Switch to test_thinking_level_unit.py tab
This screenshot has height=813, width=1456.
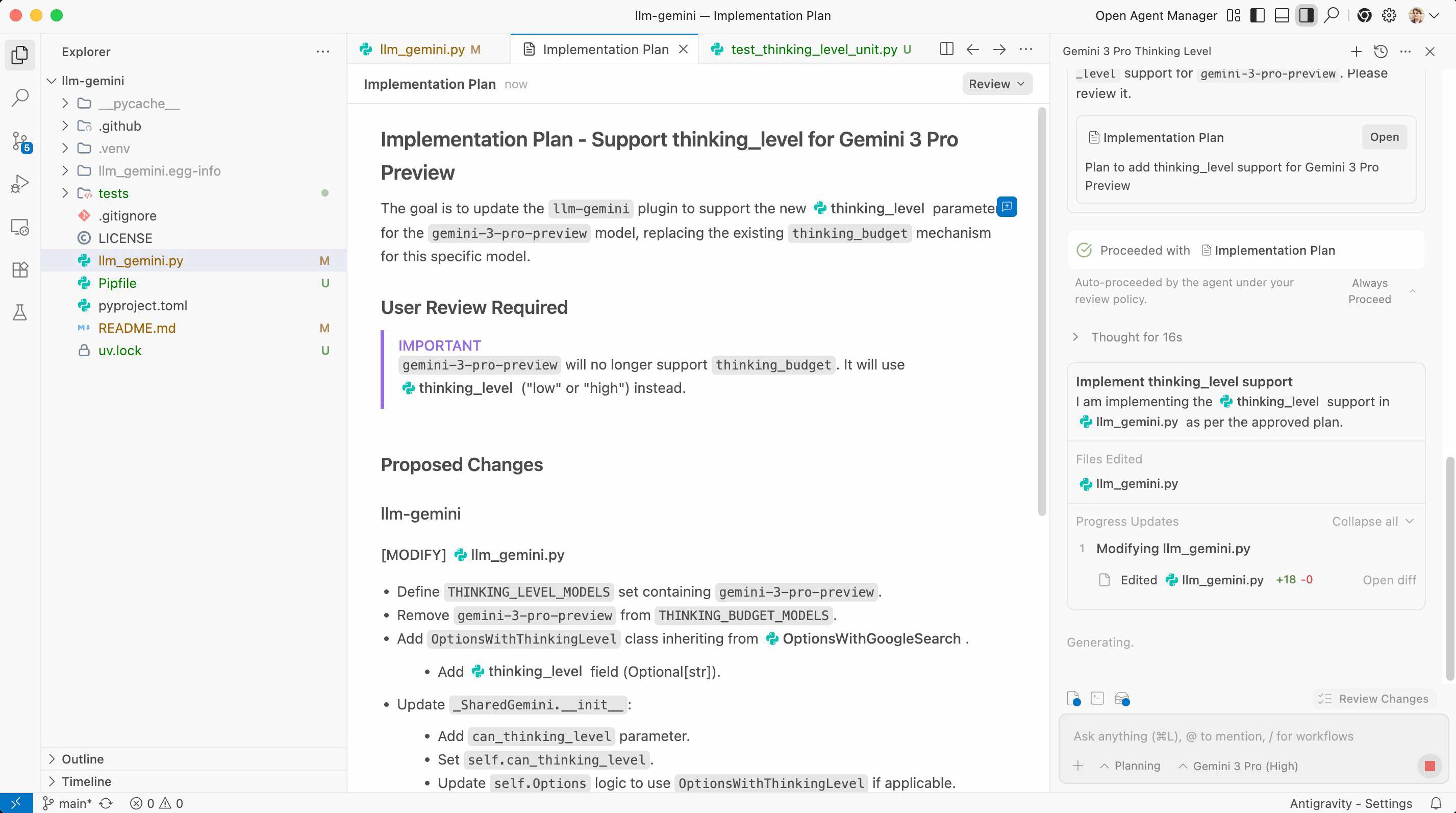pyautogui.click(x=813, y=50)
